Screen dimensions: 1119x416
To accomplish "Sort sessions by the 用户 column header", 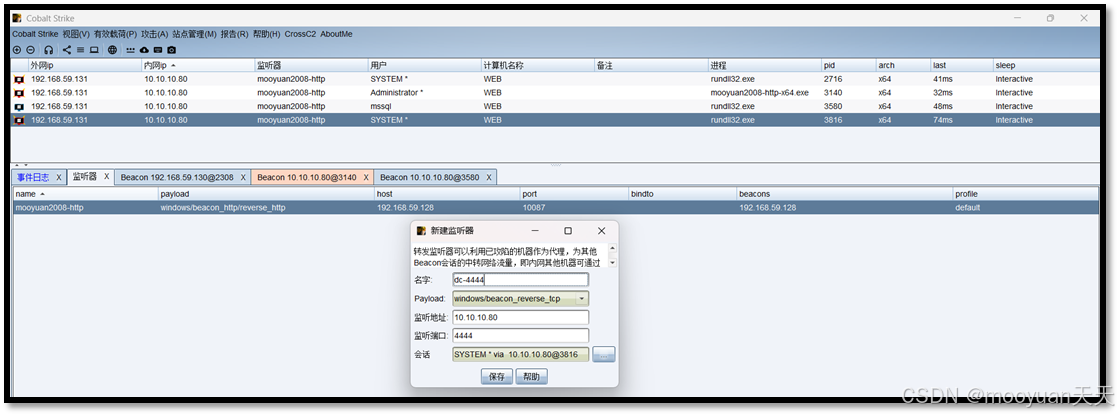I will 424,65.
